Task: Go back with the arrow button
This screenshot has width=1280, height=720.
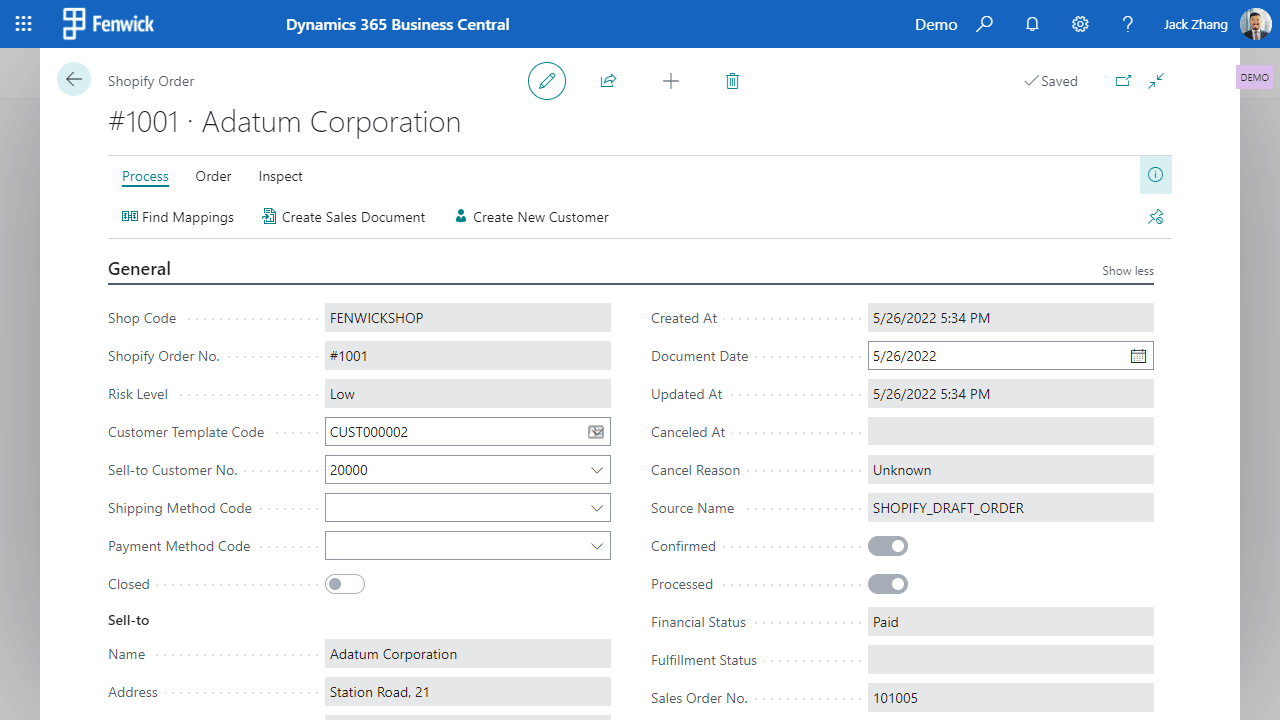Action: [74, 79]
